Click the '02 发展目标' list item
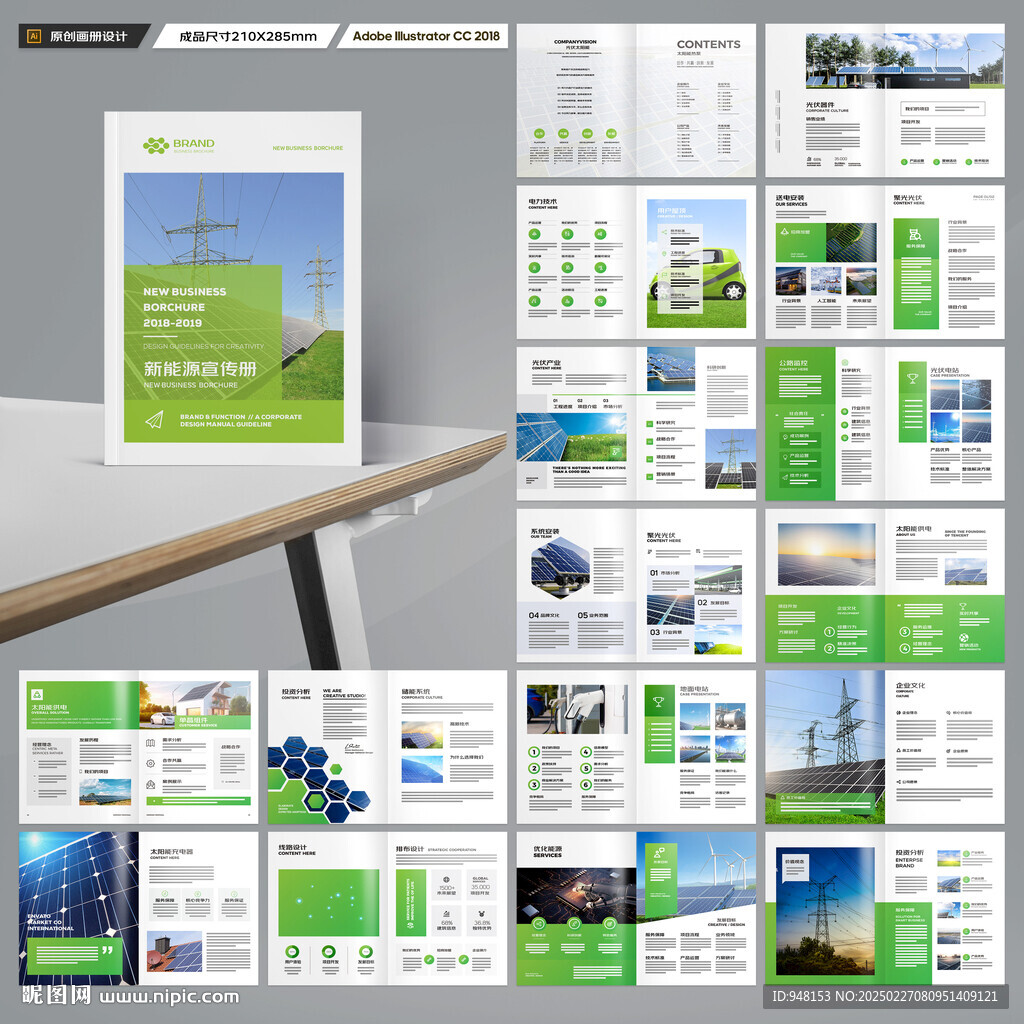 point(713,602)
